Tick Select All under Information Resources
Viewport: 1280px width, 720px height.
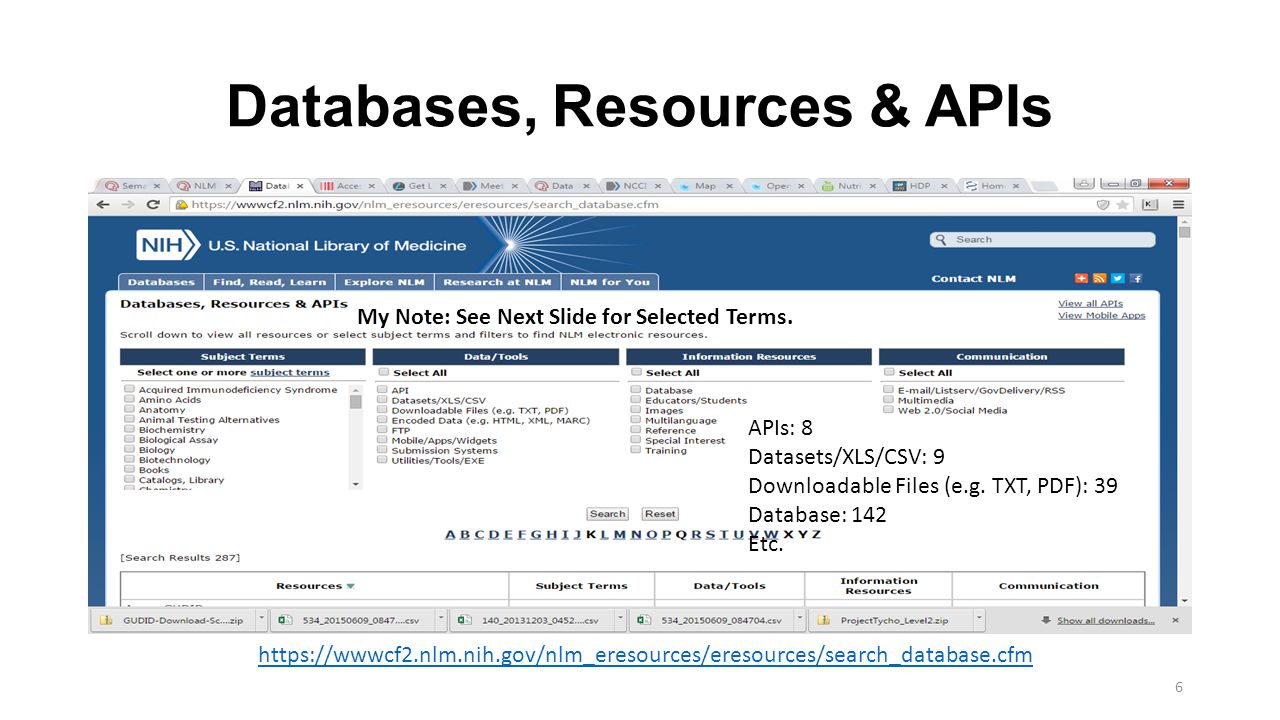(636, 373)
